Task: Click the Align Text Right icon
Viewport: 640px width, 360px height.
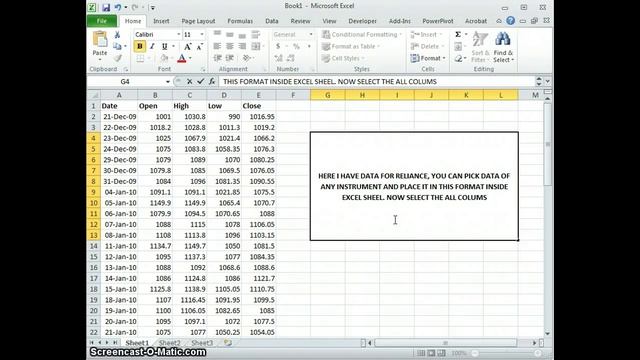Action: (242, 47)
